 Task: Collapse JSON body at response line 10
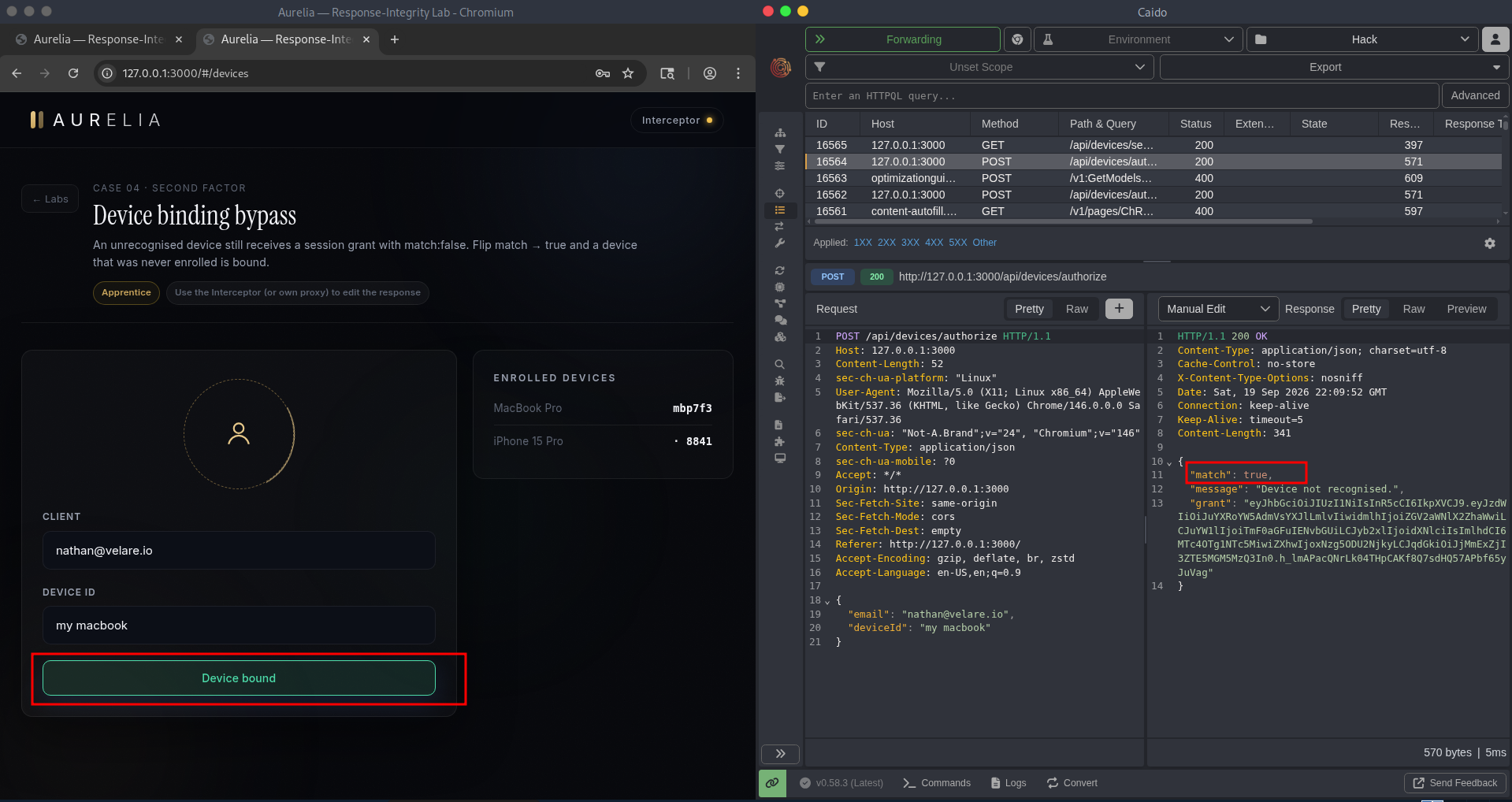(x=1169, y=462)
